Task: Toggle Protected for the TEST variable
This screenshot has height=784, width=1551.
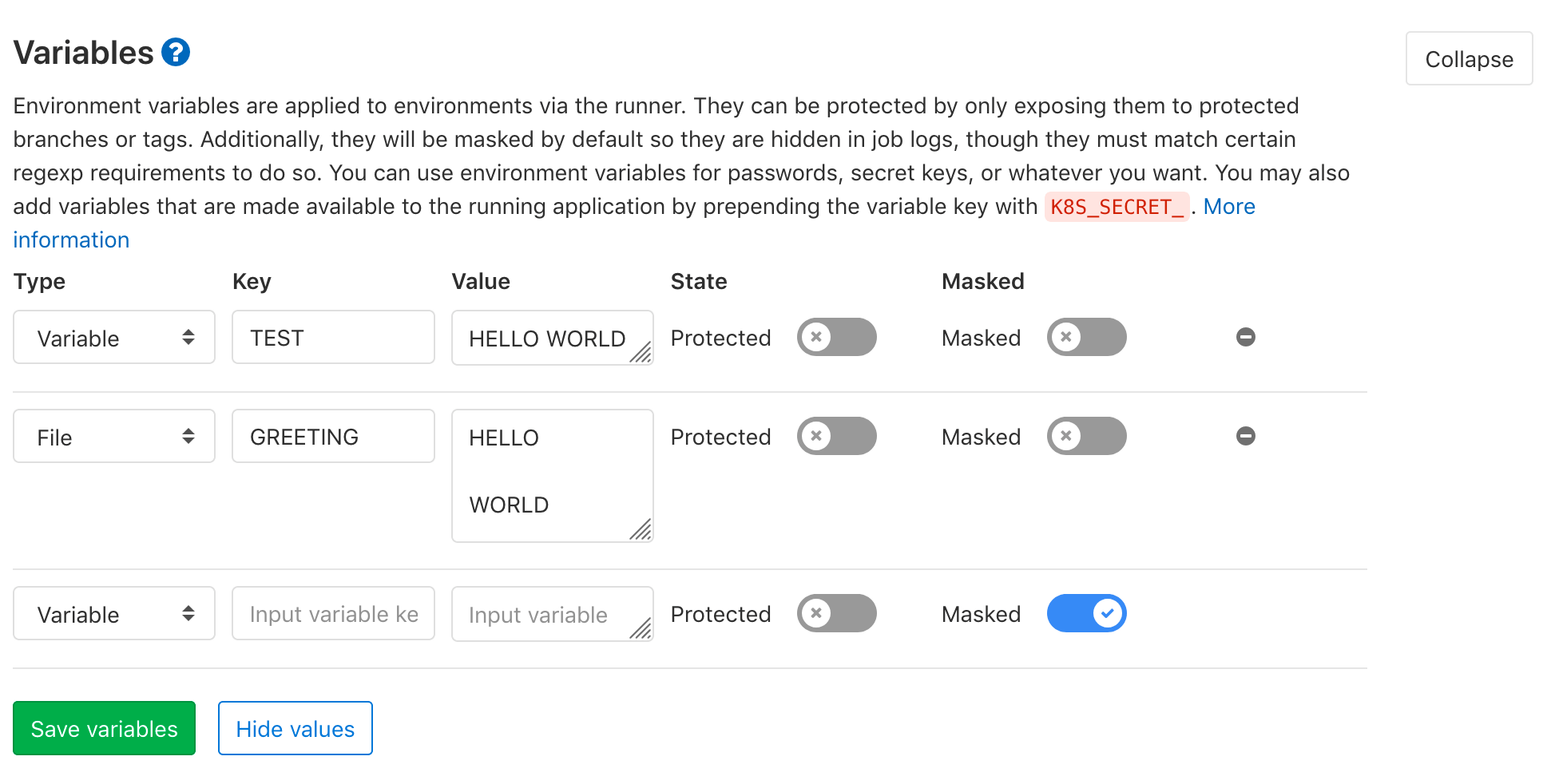Action: click(836, 337)
